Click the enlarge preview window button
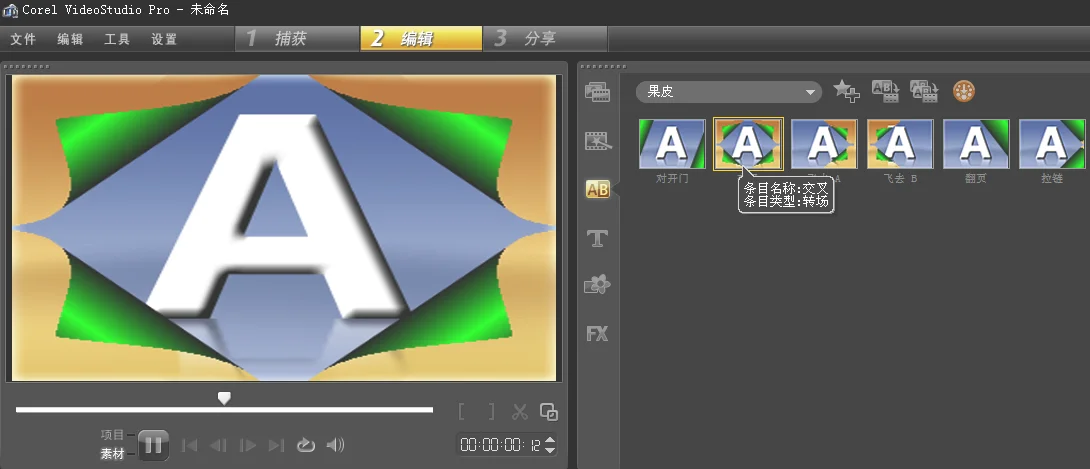1090x469 pixels. pos(548,411)
